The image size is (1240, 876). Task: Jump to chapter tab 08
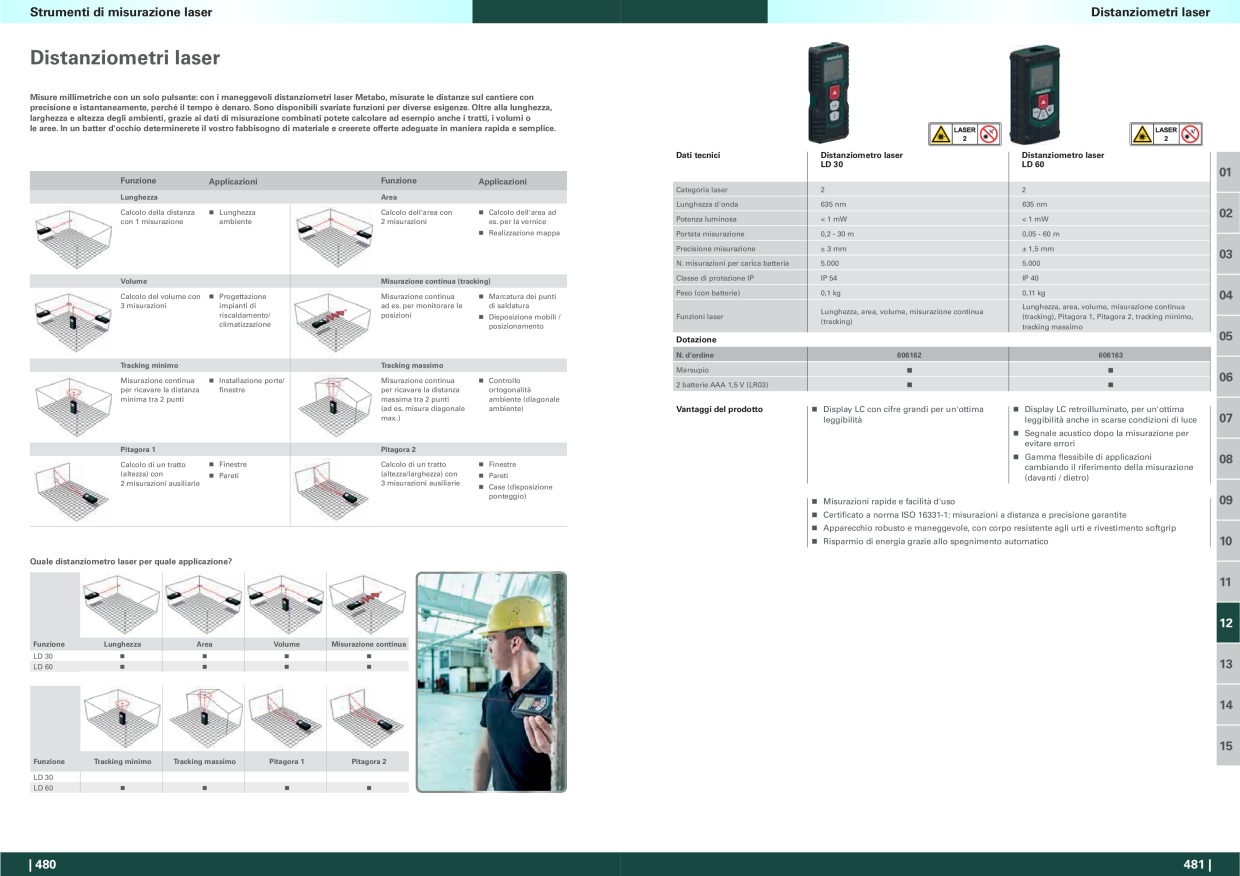coord(1227,459)
